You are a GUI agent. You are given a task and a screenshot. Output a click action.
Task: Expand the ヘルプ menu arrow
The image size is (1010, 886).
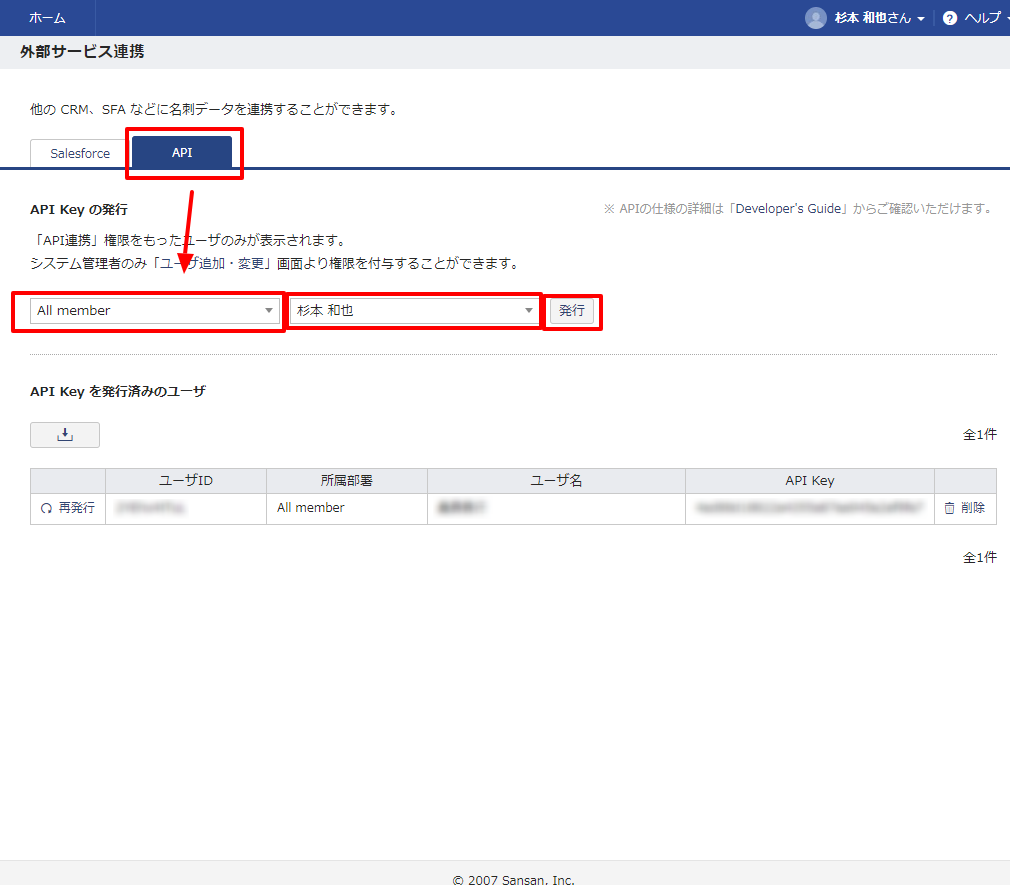tap(1004, 17)
